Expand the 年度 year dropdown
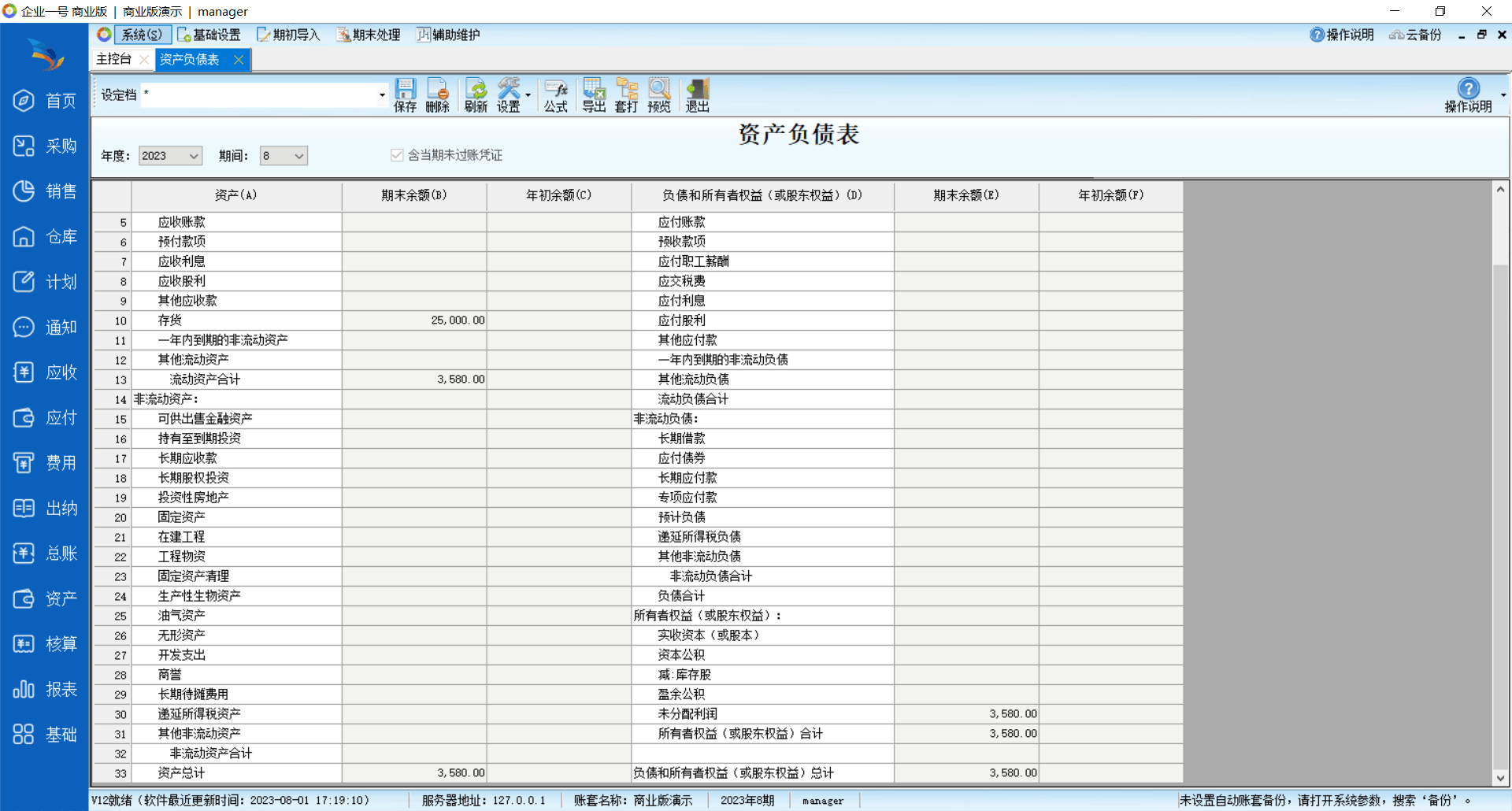Screen dimensions: 1512x811 point(193,156)
